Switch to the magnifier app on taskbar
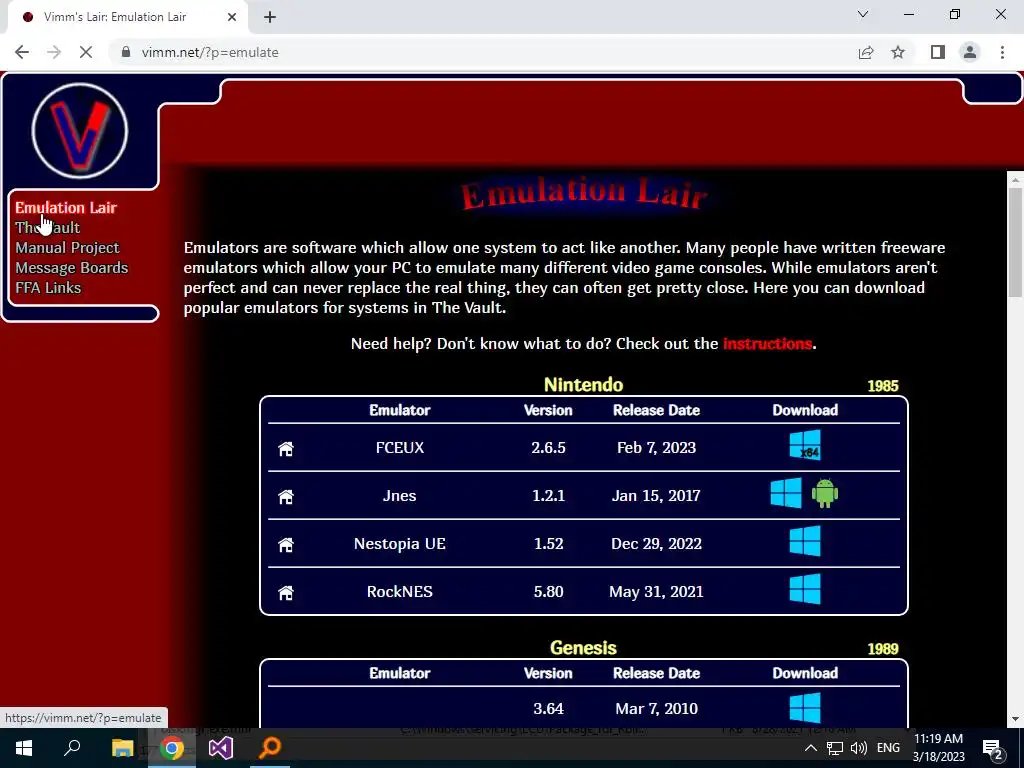1024x768 pixels. pyautogui.click(x=270, y=748)
